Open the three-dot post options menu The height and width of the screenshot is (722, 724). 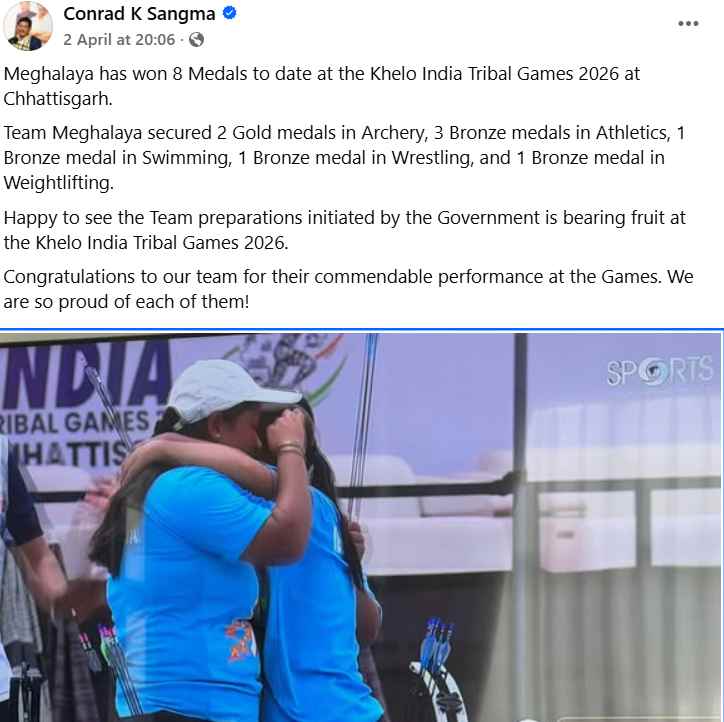(x=688, y=24)
